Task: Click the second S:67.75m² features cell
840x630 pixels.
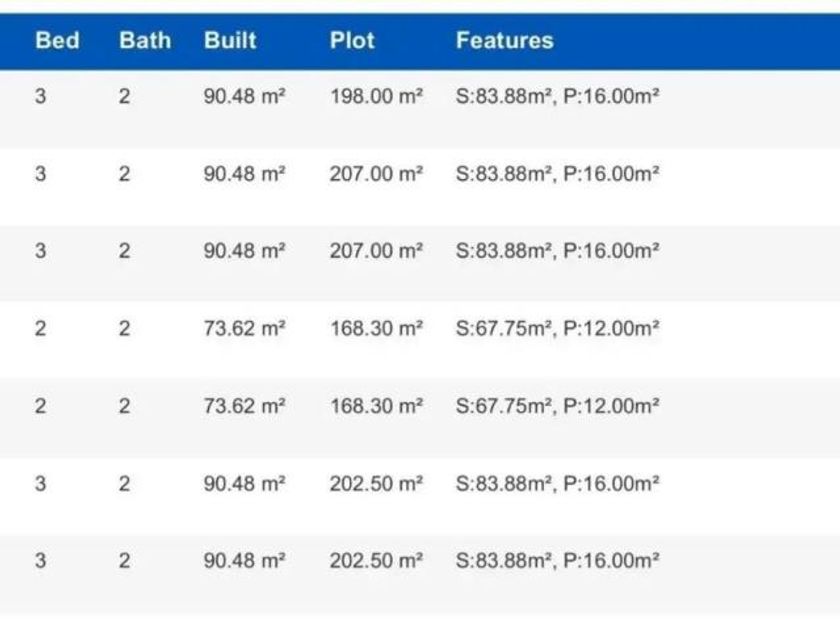Action: (x=557, y=406)
